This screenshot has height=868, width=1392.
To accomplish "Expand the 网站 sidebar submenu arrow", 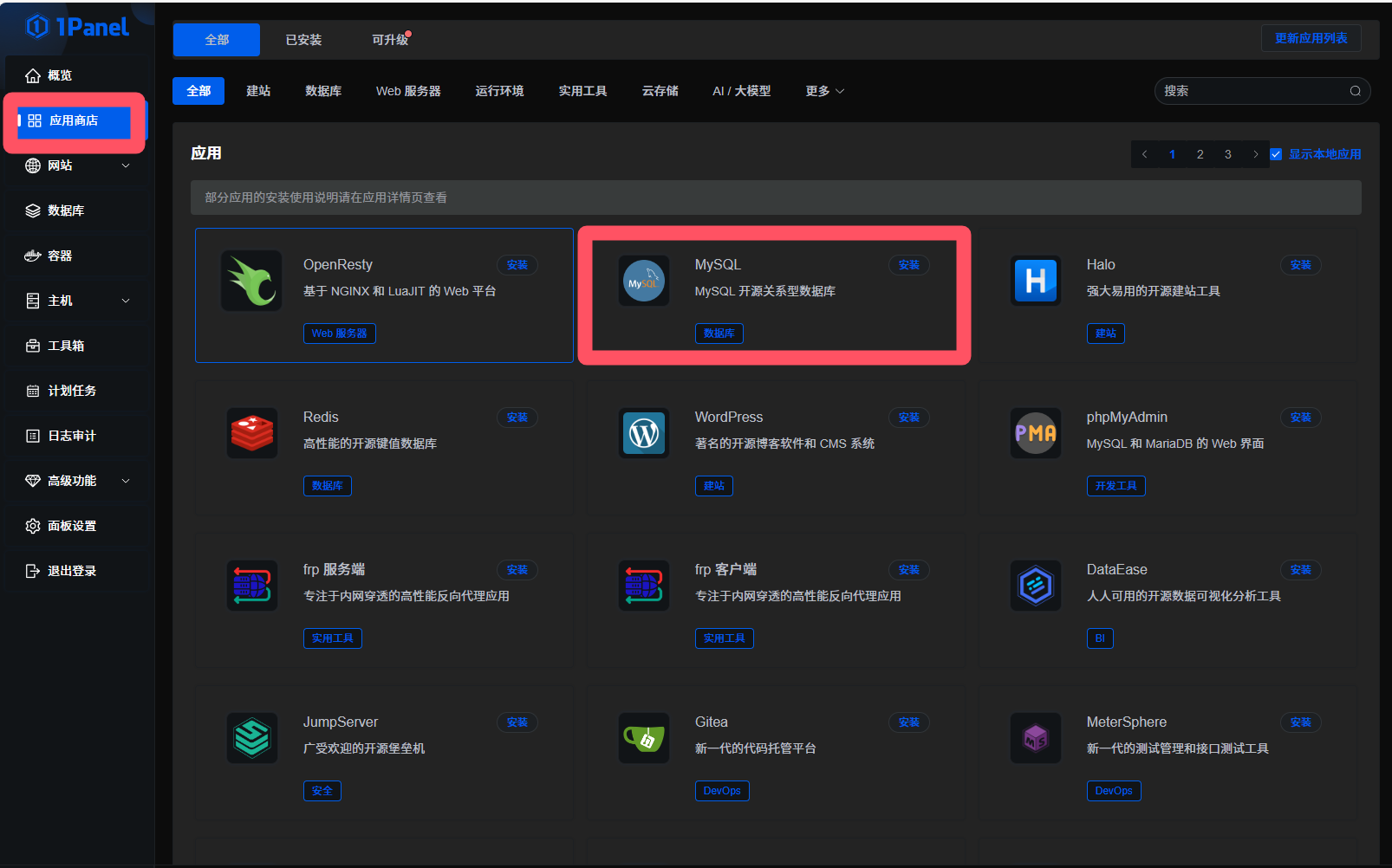I will [126, 165].
